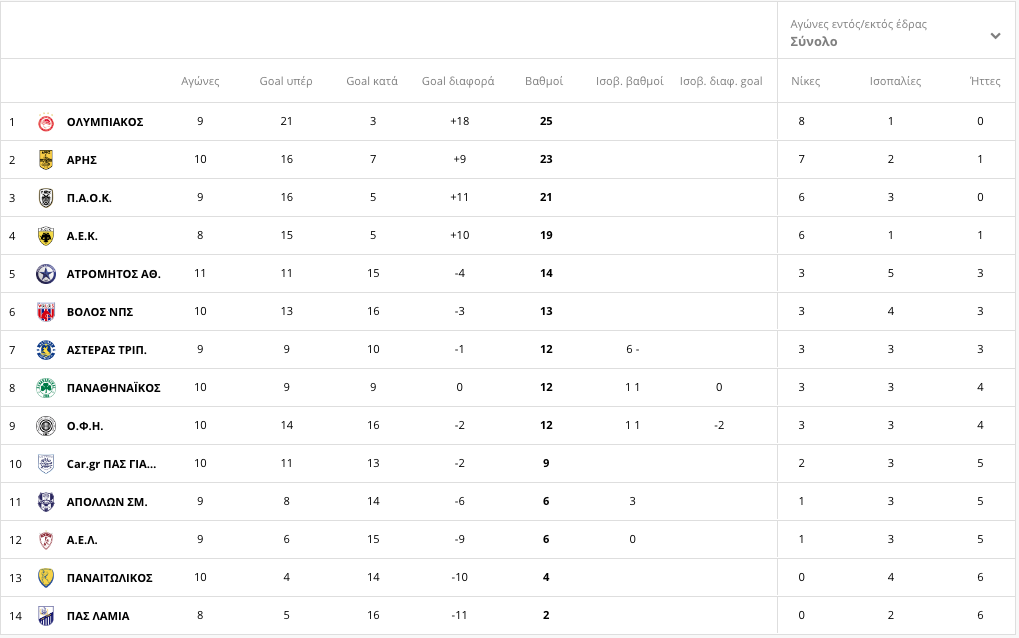Screen dimensions: 1019x638
Task: Click the Volos NPS team crest
Action: (x=46, y=312)
